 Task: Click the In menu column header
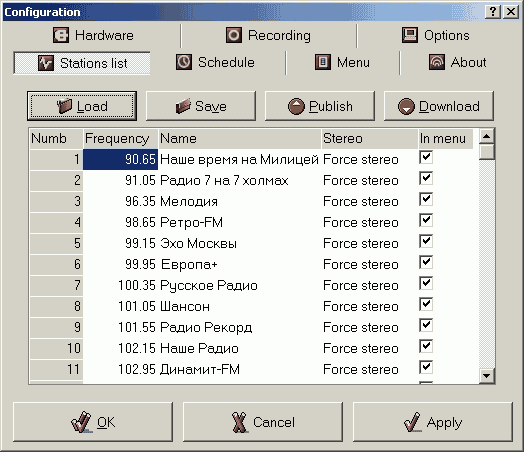pos(446,138)
